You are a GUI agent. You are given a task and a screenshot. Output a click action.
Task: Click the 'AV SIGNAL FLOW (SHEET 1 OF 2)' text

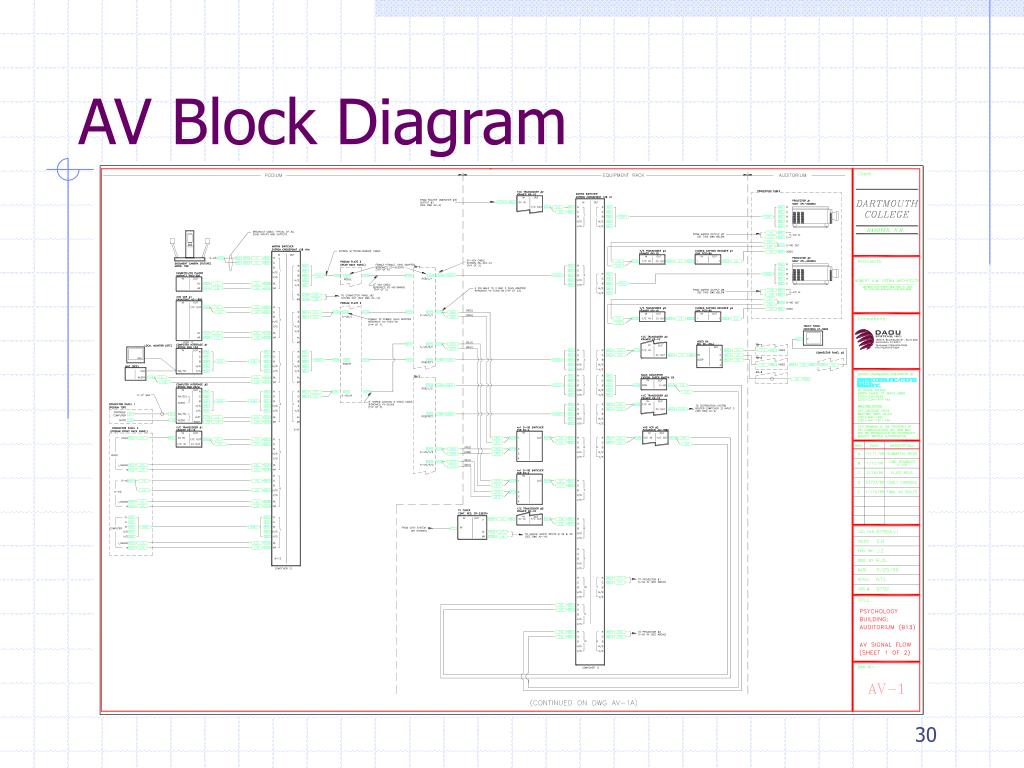[x=885, y=648]
